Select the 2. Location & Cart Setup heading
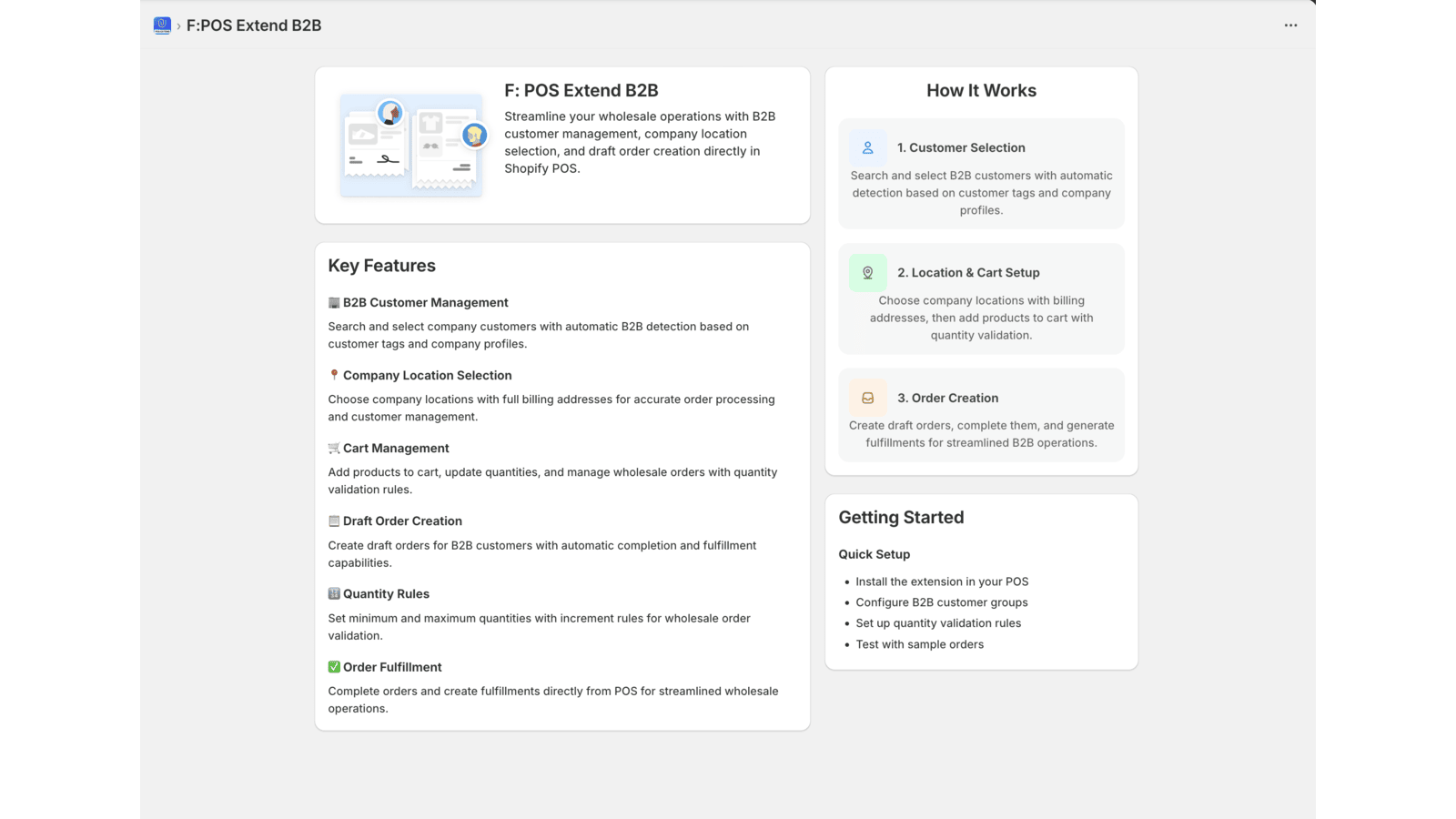The height and width of the screenshot is (819, 1456). [968, 273]
